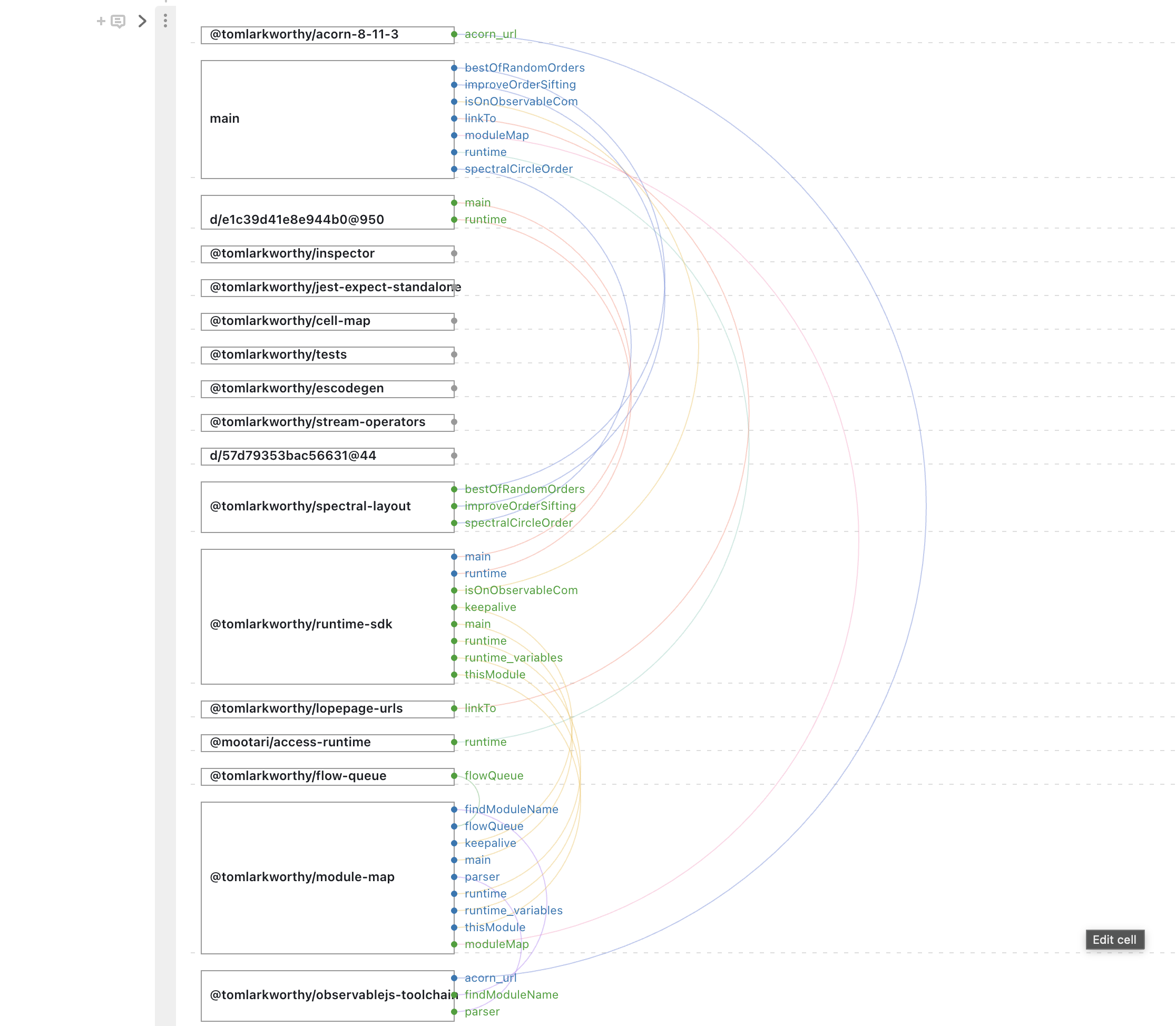Click the @tomlarkworthy/runtime-sdk module box

327,617
